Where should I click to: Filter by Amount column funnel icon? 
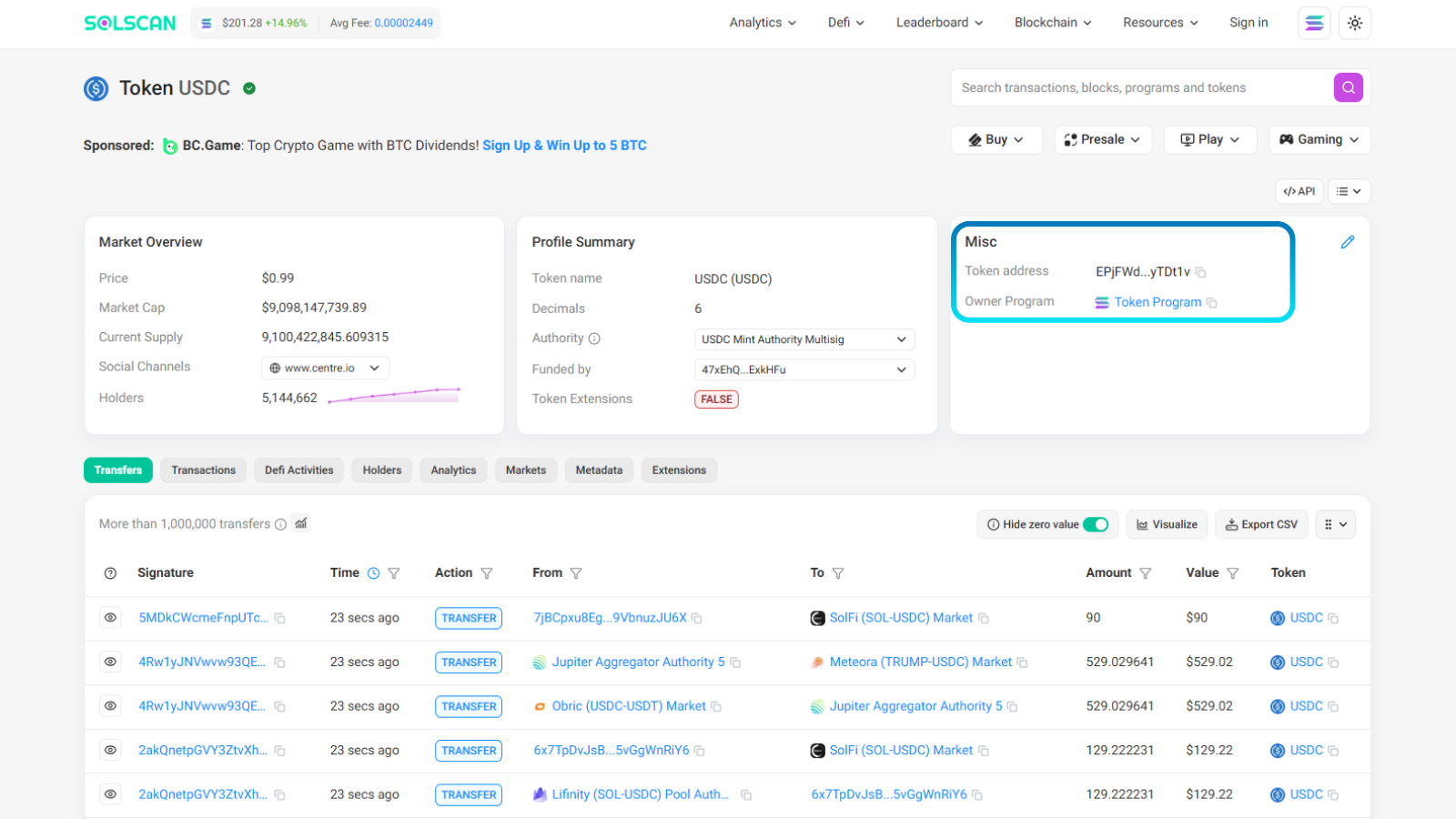point(1146,573)
